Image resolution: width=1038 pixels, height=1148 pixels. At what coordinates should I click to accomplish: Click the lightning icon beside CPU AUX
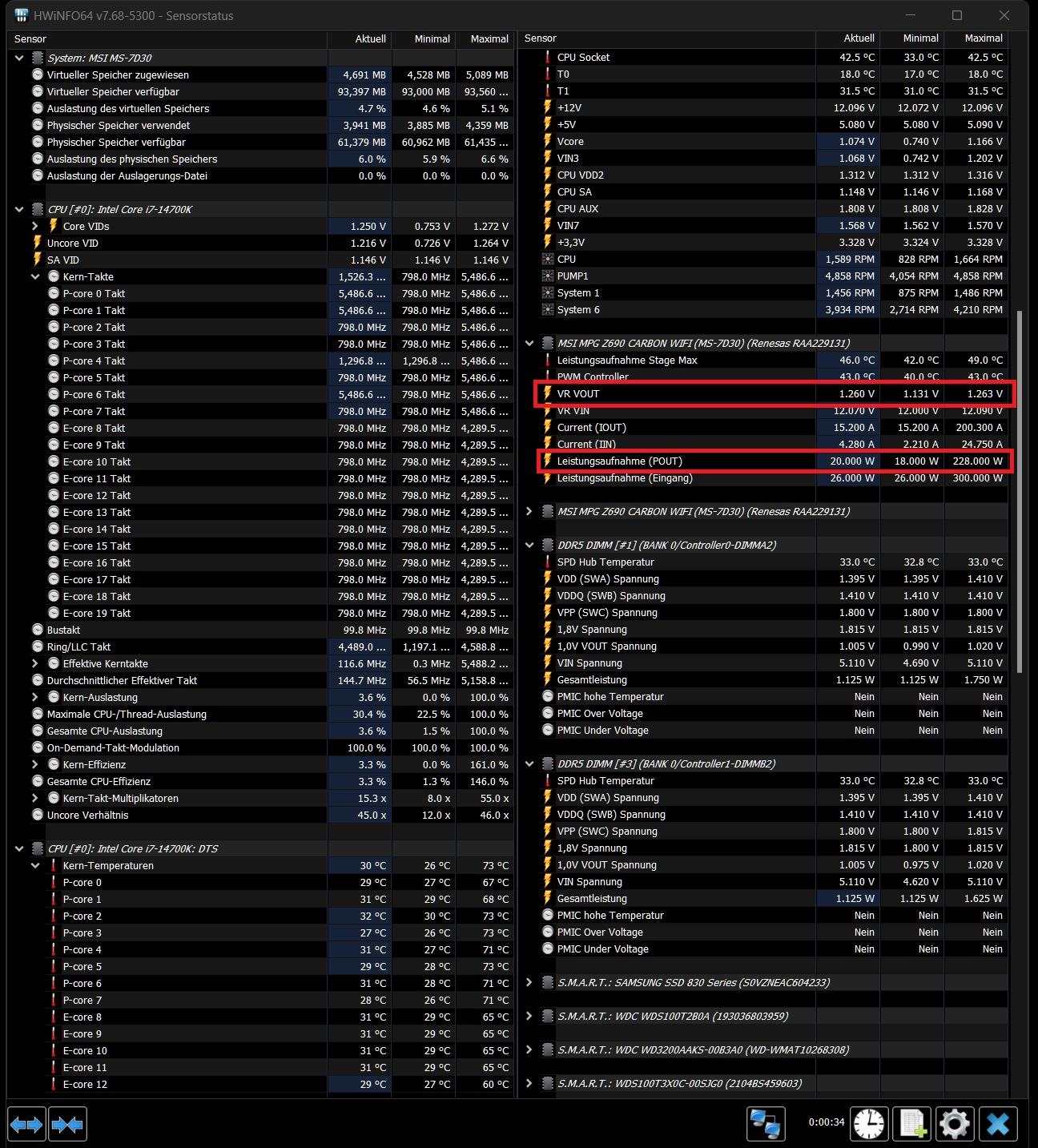click(x=548, y=208)
